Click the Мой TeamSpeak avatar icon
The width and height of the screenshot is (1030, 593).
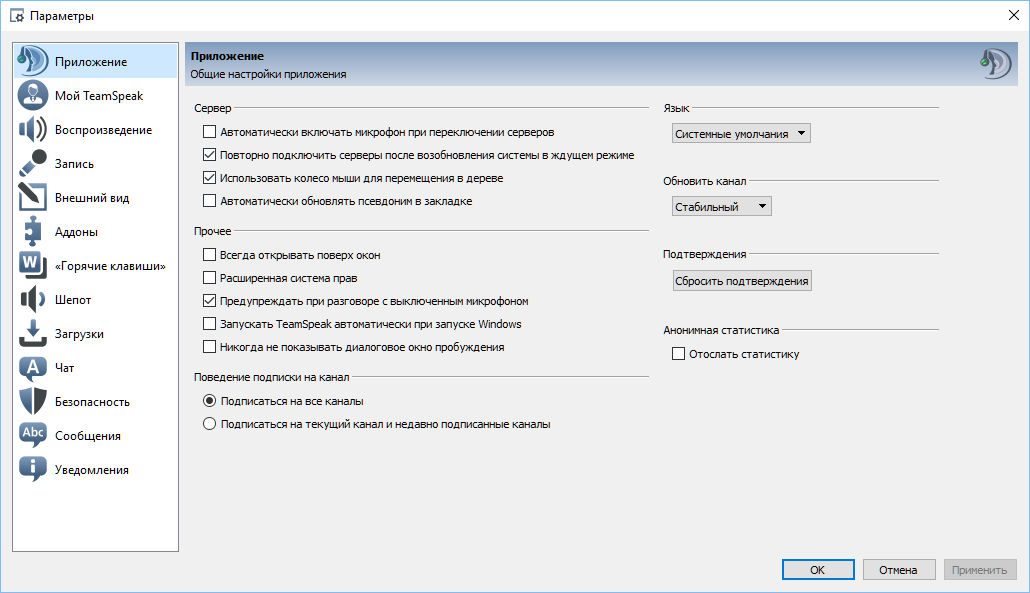(33, 95)
